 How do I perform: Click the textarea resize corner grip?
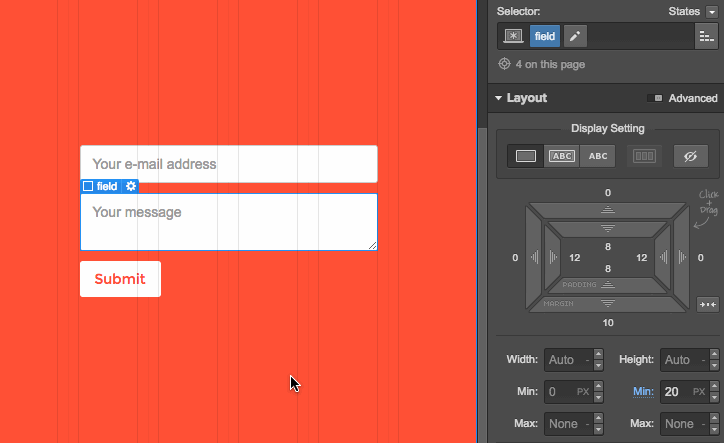pyautogui.click(x=372, y=245)
